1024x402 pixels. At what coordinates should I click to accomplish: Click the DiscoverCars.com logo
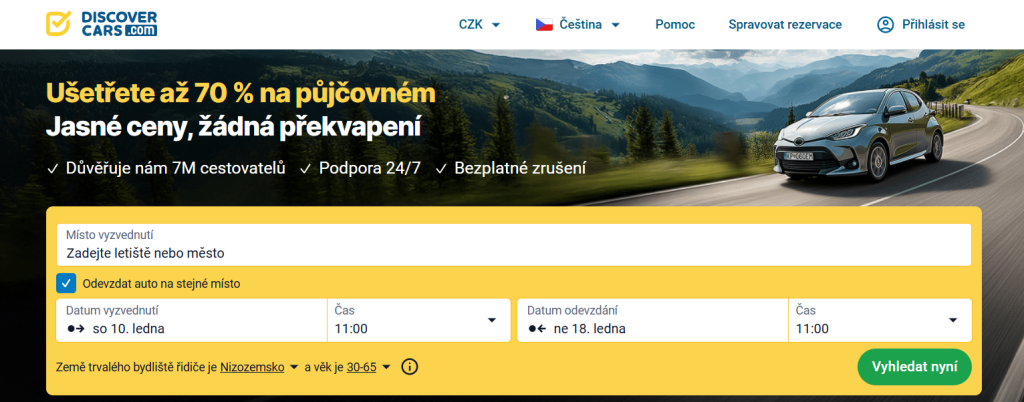101,24
